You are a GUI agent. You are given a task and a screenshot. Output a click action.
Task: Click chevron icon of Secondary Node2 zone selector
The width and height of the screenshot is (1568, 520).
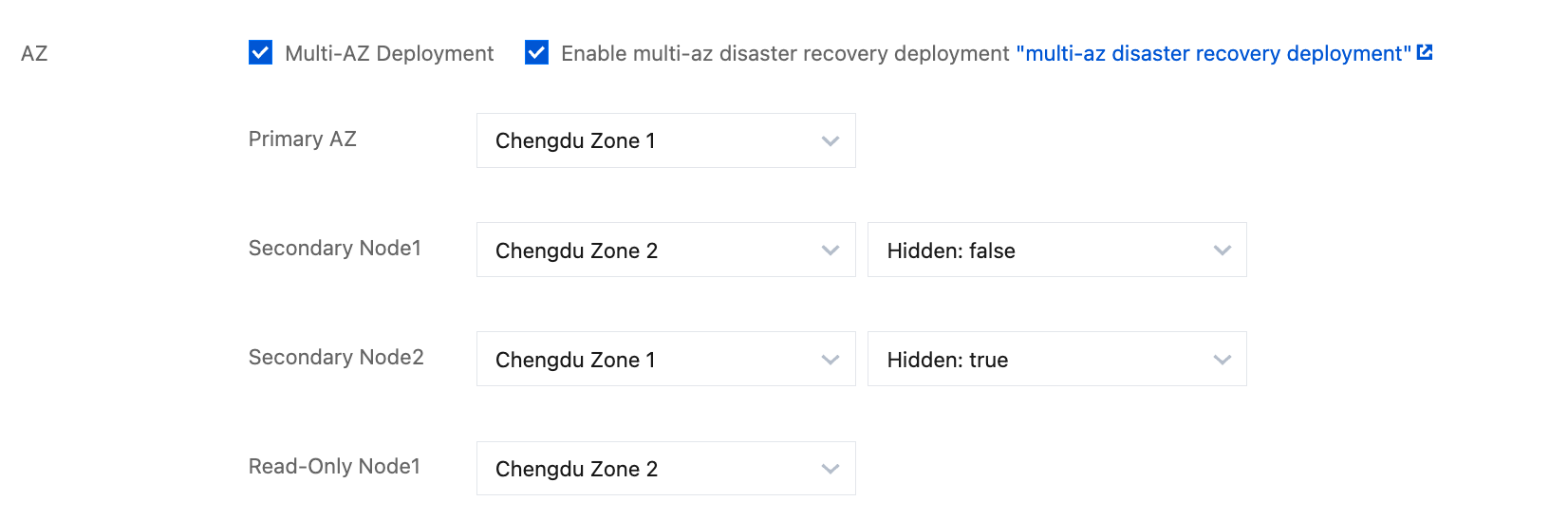(x=831, y=360)
